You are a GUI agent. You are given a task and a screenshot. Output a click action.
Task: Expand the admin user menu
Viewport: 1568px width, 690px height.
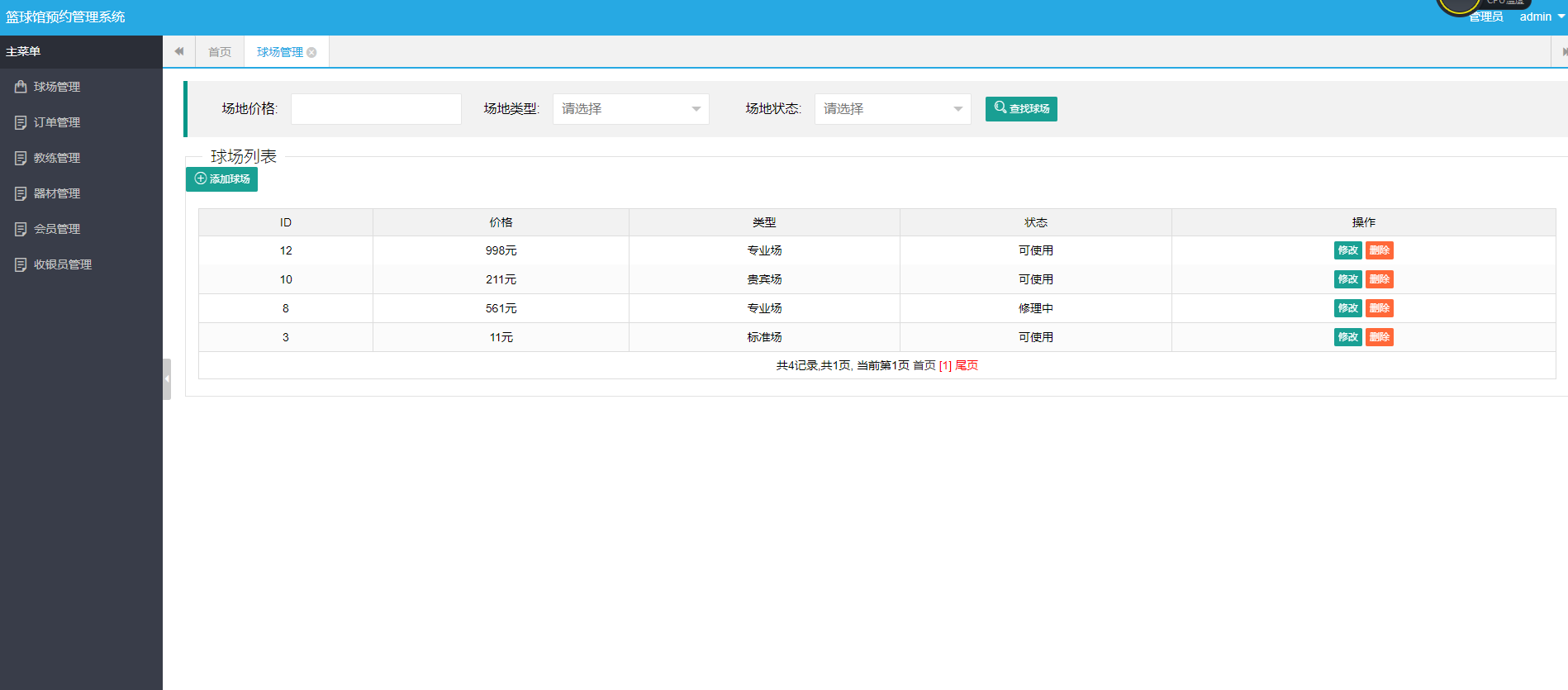[x=1542, y=17]
